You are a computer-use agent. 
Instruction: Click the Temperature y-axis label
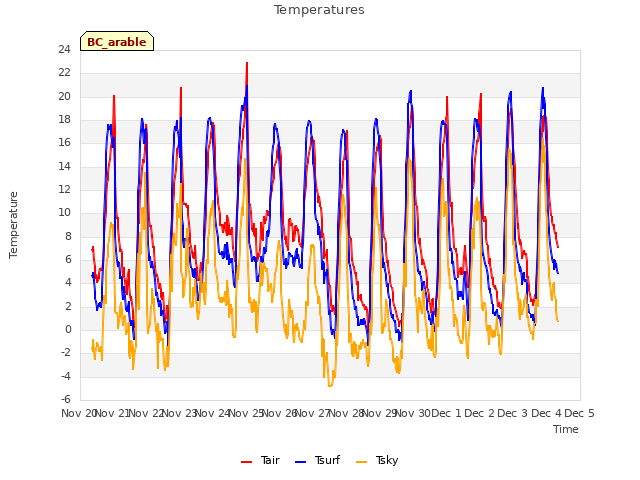[13, 225]
